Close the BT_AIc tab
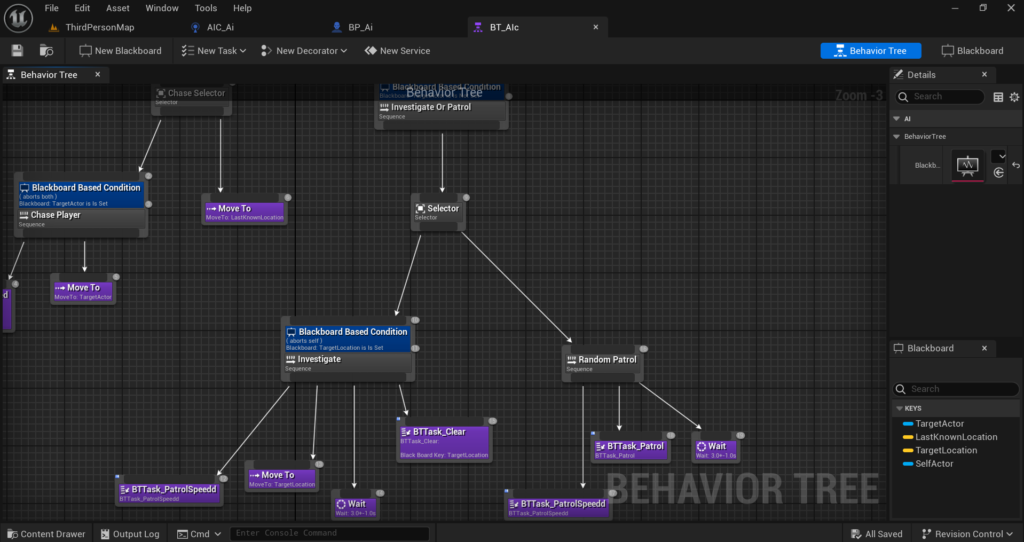 [596, 27]
